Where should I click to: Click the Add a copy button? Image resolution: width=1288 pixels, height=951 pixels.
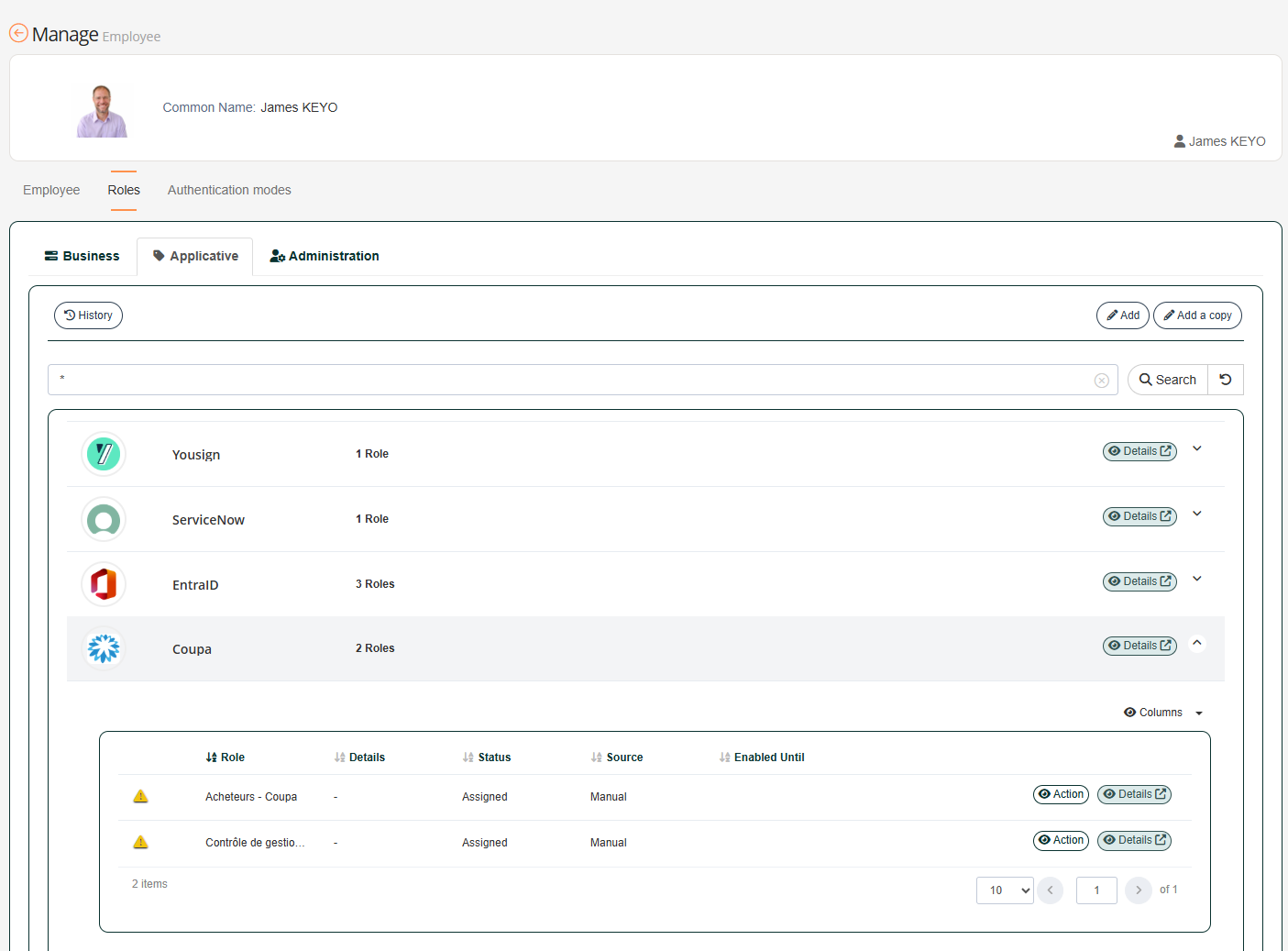[1196, 315]
